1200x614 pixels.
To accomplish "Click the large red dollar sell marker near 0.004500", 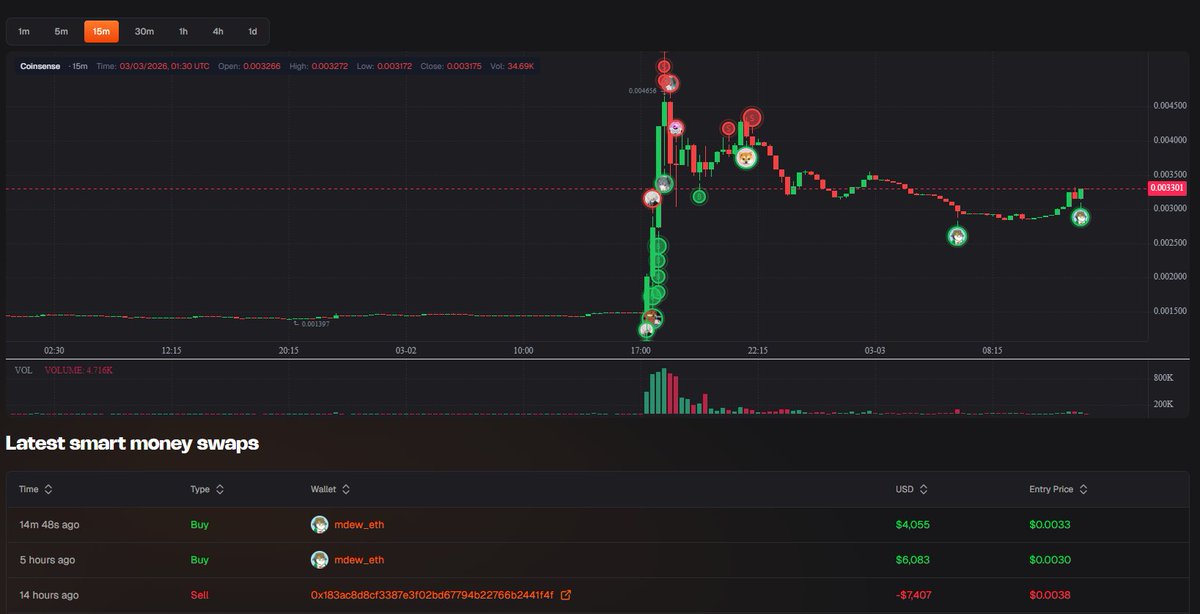I will tap(752, 118).
